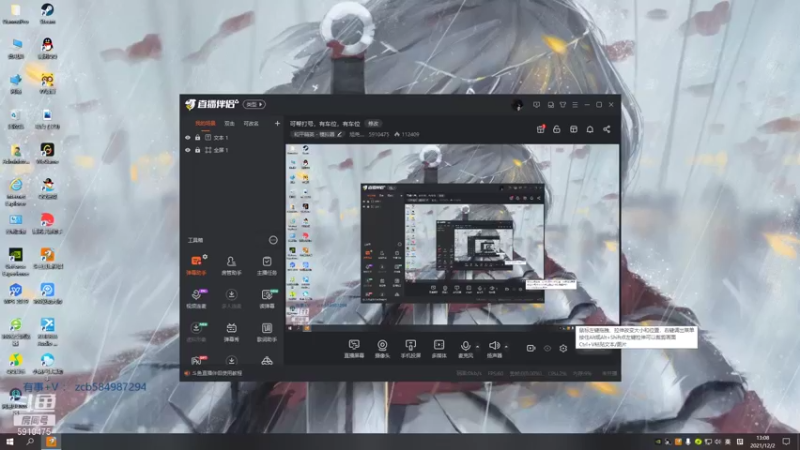Add a new scene with plus
Screen dimensions: 800x450
pyautogui.click(x=277, y=123)
